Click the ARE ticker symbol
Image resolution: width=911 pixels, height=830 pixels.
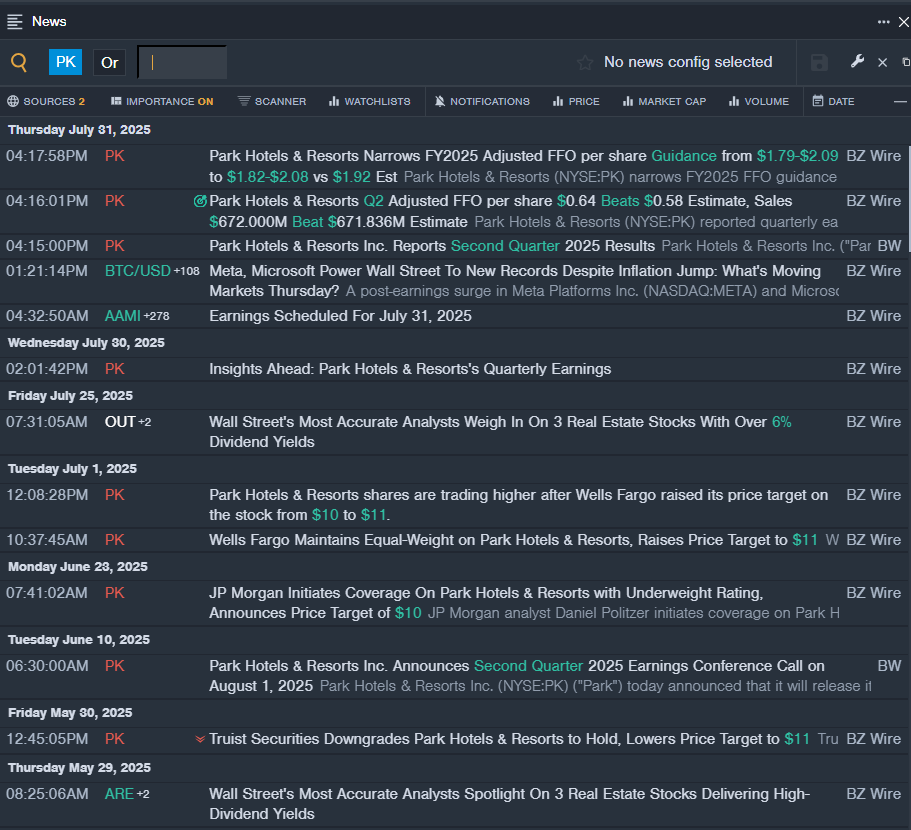(119, 794)
